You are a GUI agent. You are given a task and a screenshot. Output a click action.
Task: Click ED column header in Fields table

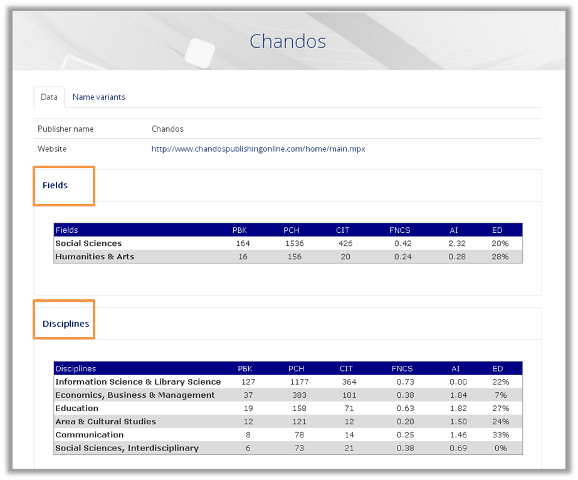497,230
